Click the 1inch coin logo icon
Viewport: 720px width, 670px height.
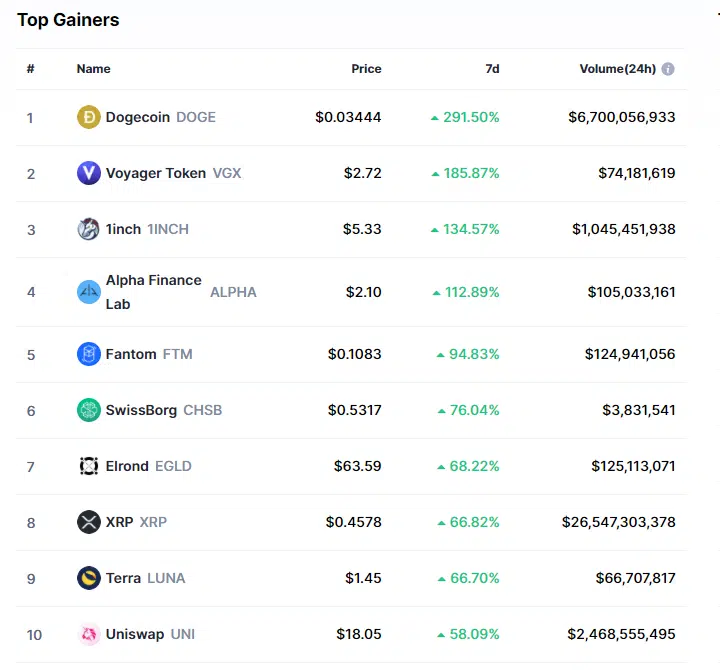pyautogui.click(x=89, y=229)
